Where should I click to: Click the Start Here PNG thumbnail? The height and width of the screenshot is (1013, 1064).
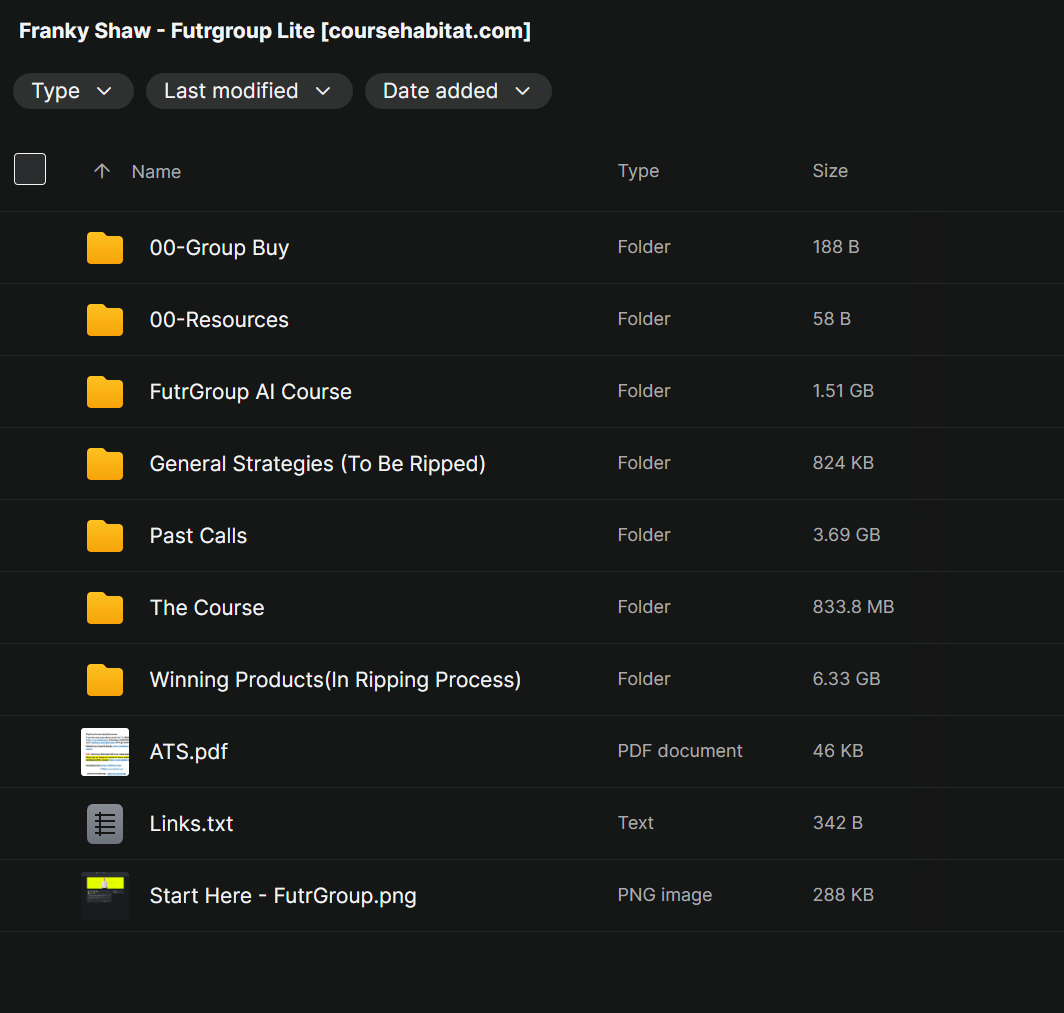[x=105, y=896]
